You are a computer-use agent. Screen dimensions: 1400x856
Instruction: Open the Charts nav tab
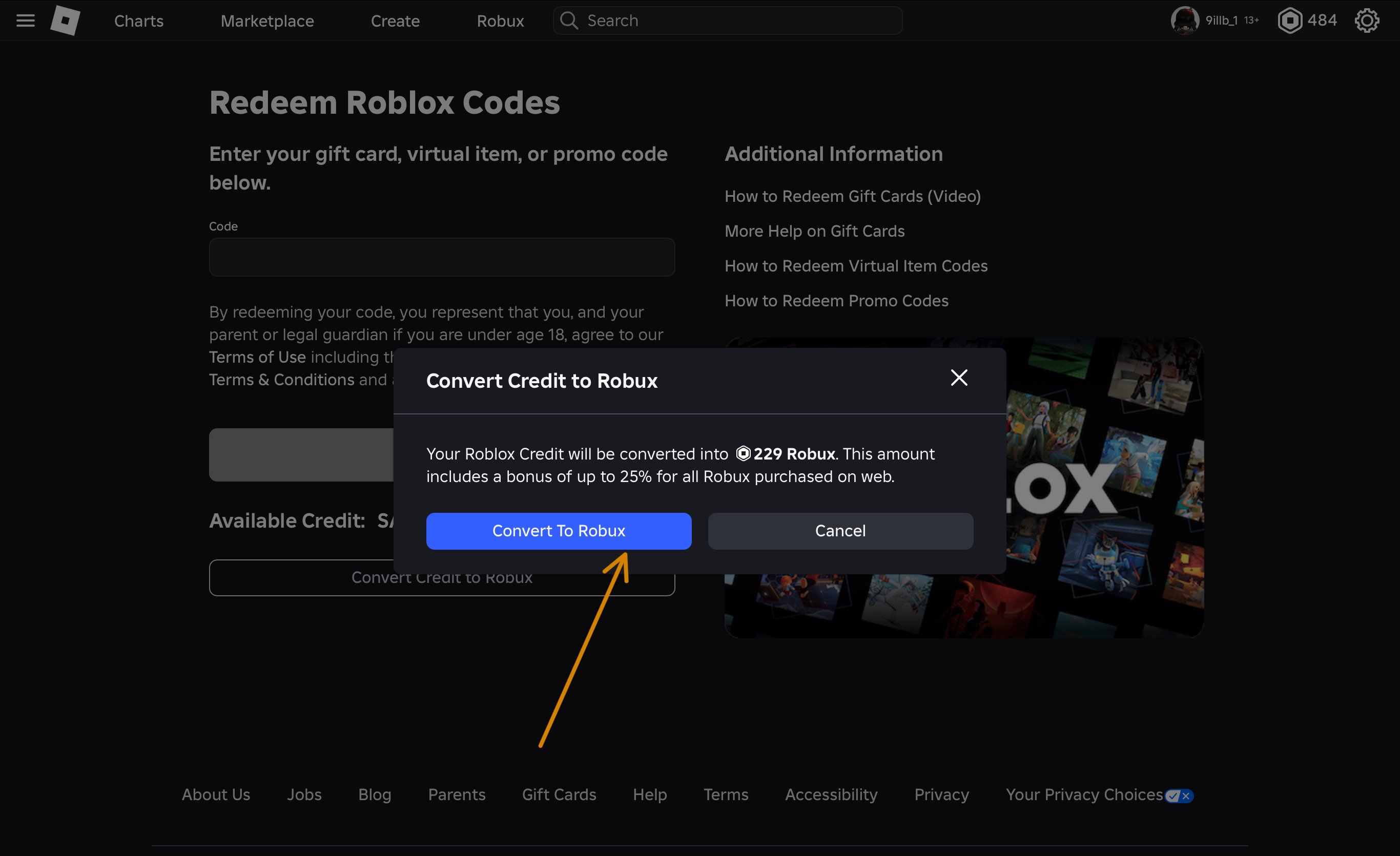139,21
